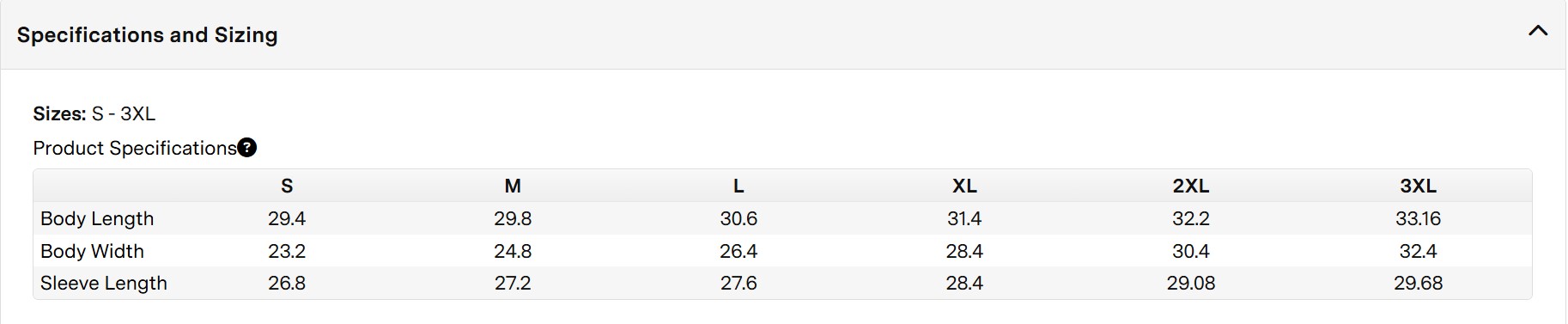
Task: Select the S size column header
Action: pos(287,186)
